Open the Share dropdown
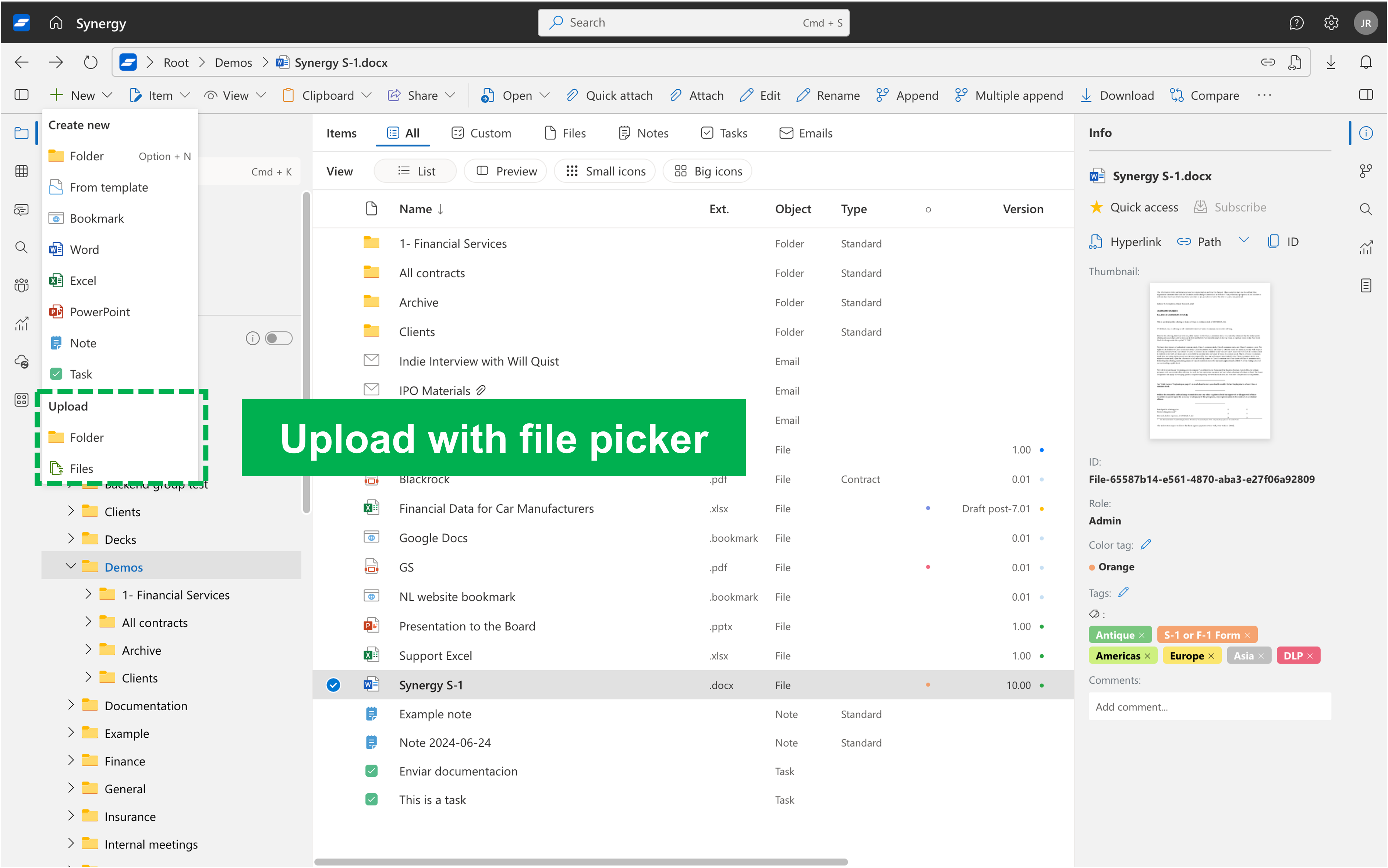Screen dimensions: 1388x868 [x=421, y=95]
